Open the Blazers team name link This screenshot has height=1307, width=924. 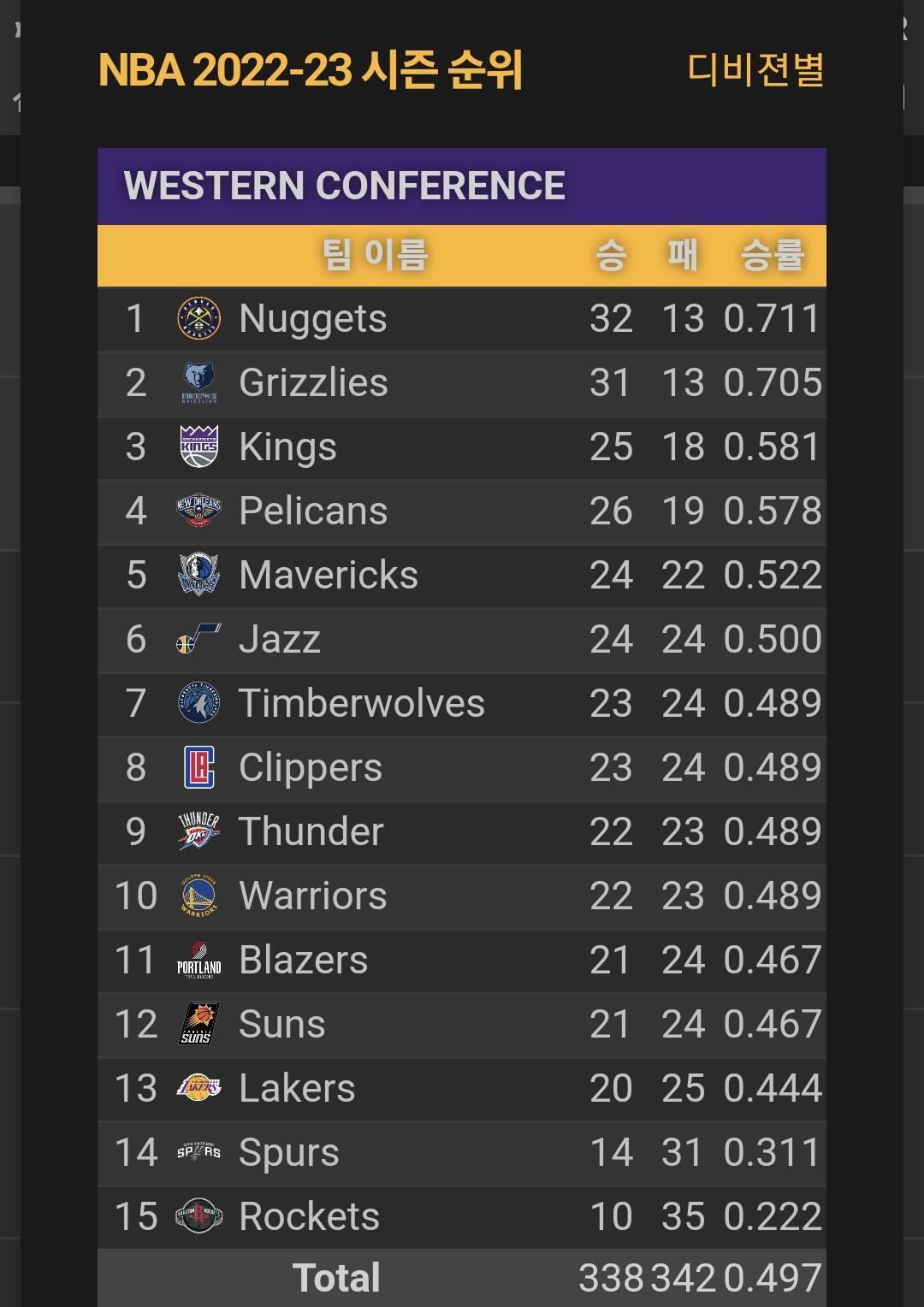pos(303,960)
